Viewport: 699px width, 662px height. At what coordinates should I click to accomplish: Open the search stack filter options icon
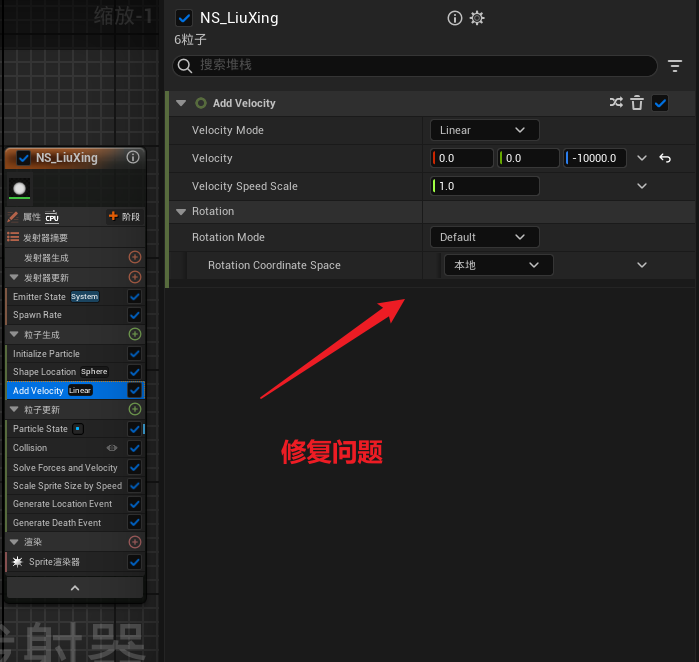[x=675, y=66]
